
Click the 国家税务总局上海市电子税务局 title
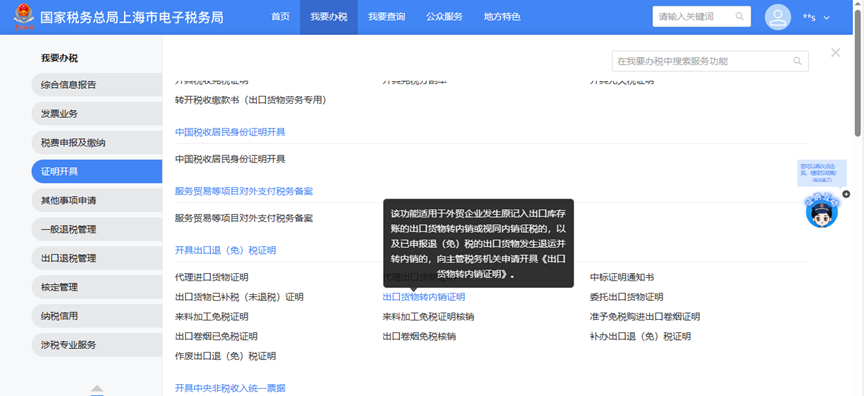[x=131, y=17]
